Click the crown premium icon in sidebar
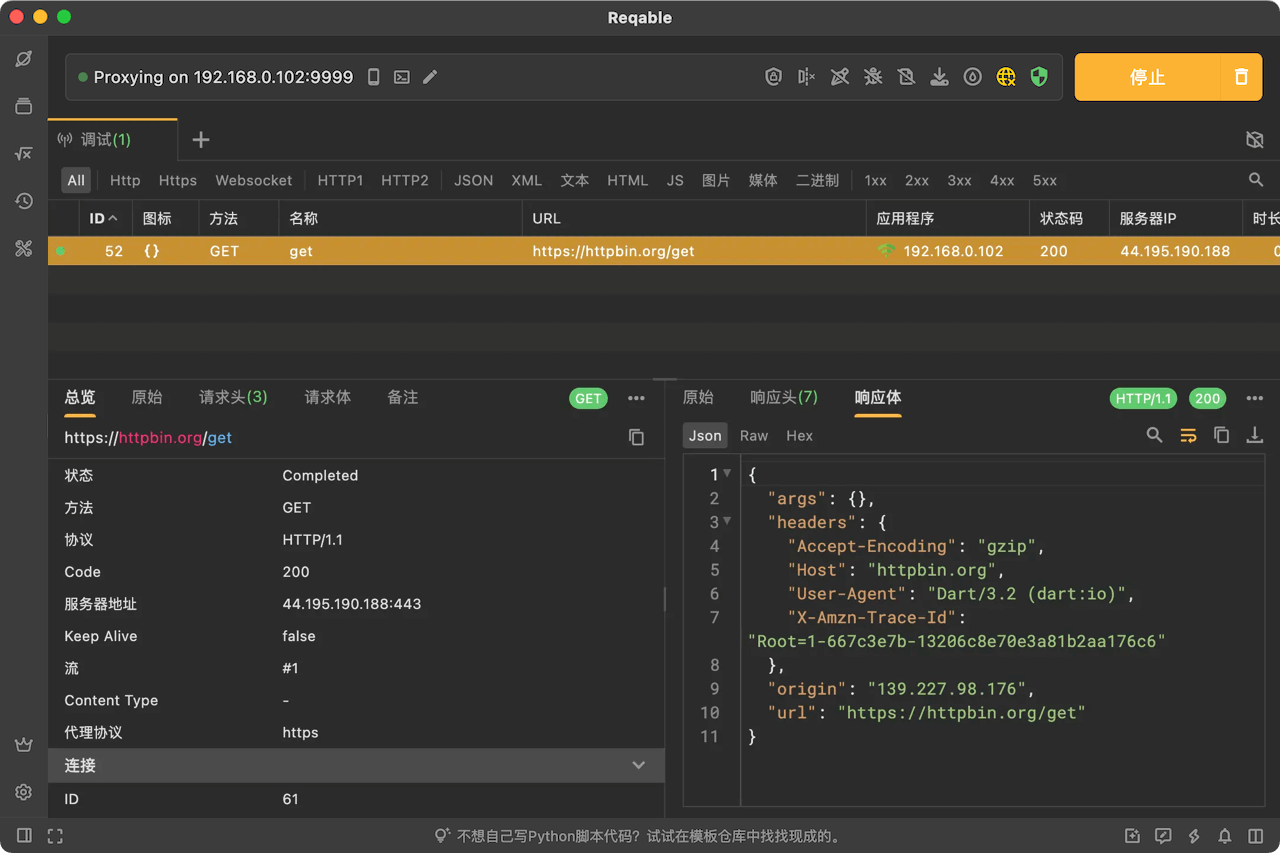The image size is (1280, 853). click(x=24, y=745)
